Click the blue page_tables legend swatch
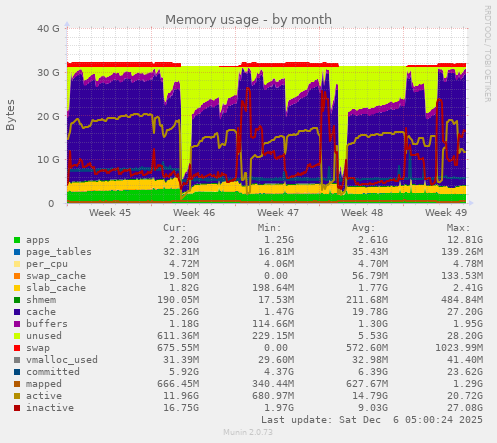 coord(17,252)
